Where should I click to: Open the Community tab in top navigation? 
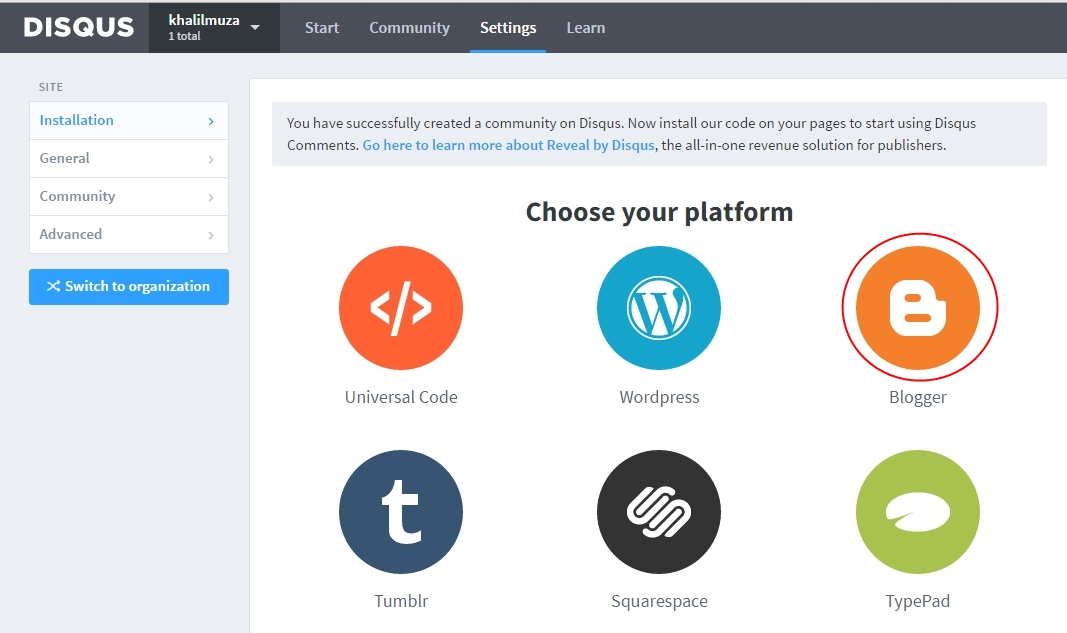(x=409, y=27)
